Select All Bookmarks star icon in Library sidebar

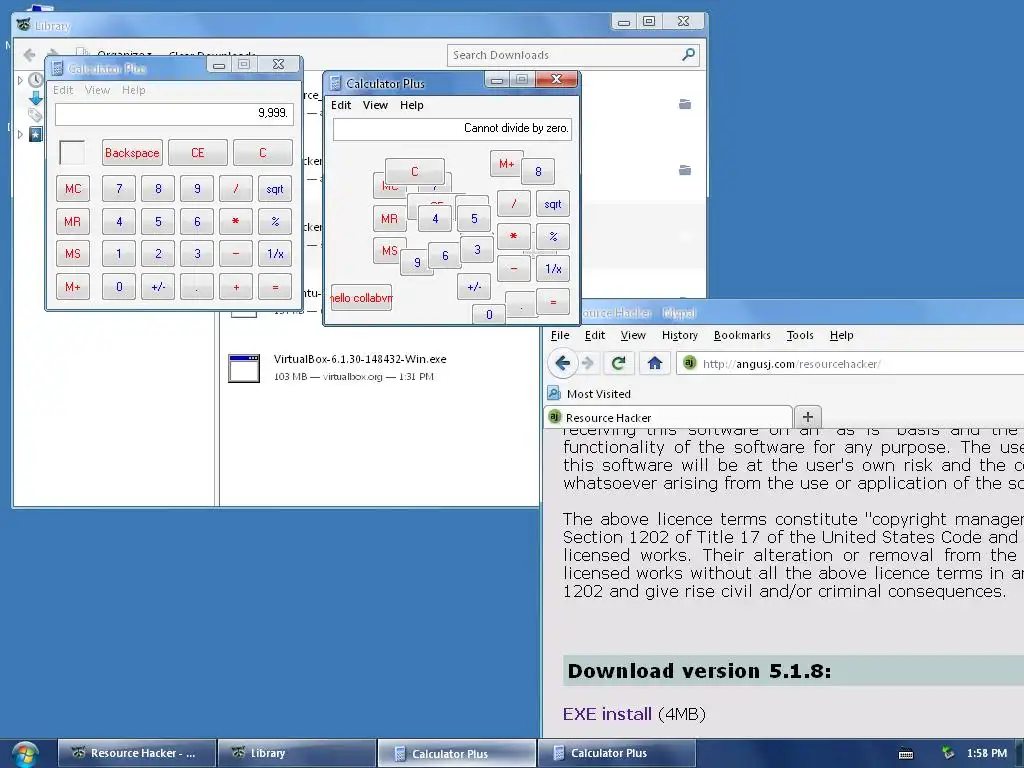pyautogui.click(x=36, y=134)
